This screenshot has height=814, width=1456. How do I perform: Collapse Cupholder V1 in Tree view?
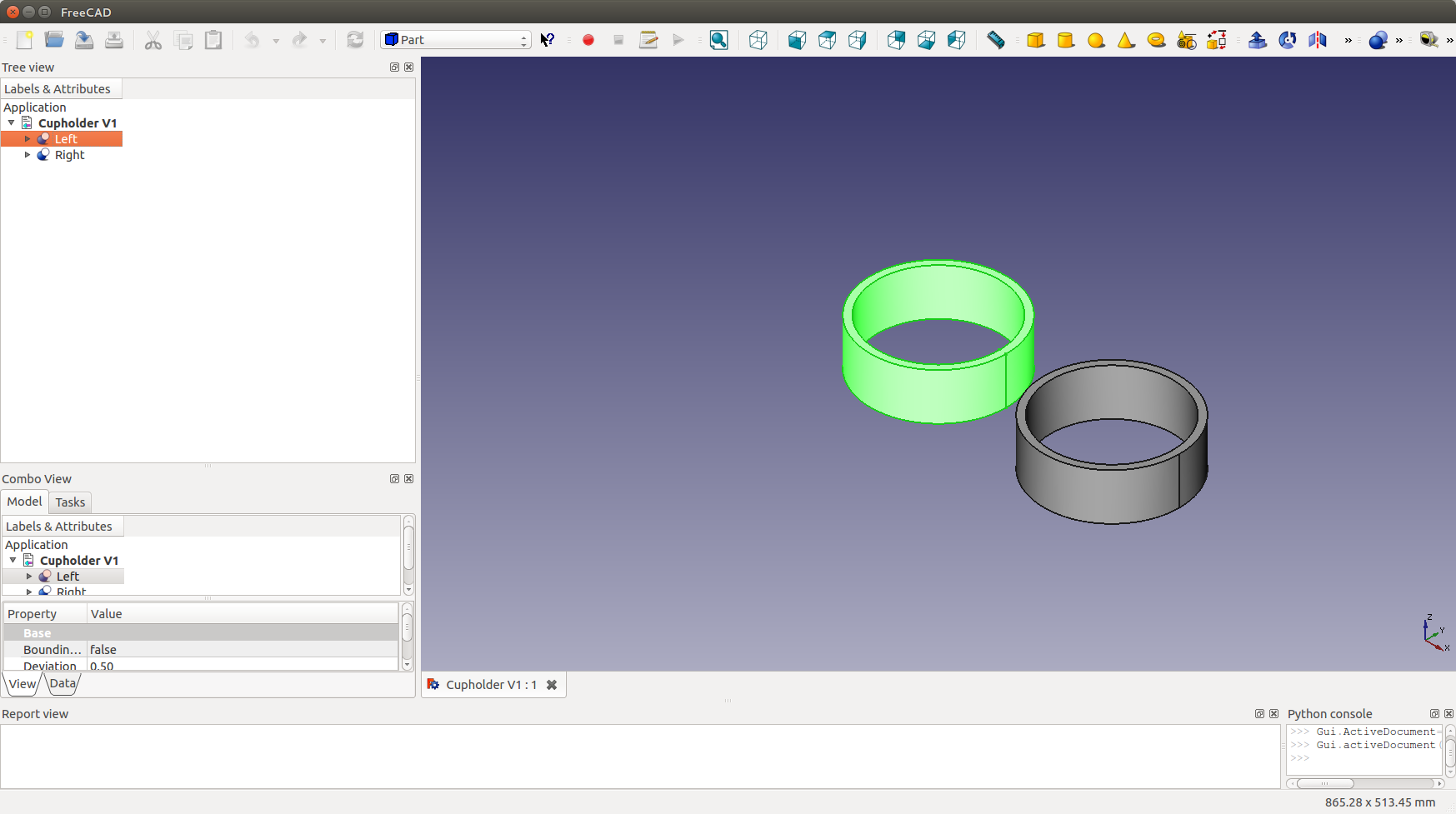[12, 122]
